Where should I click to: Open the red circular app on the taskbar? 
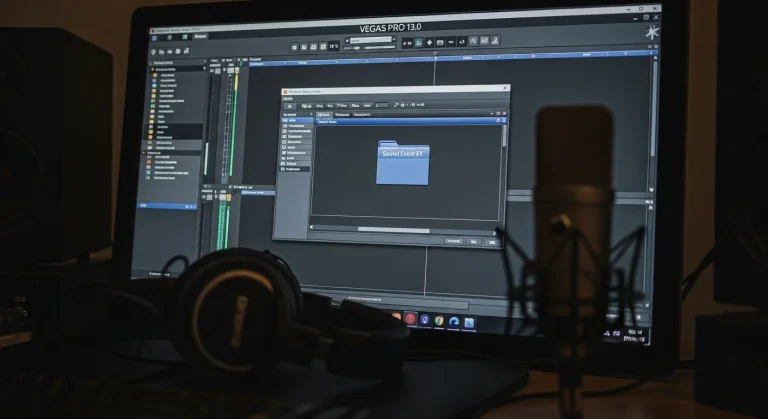click(x=410, y=320)
